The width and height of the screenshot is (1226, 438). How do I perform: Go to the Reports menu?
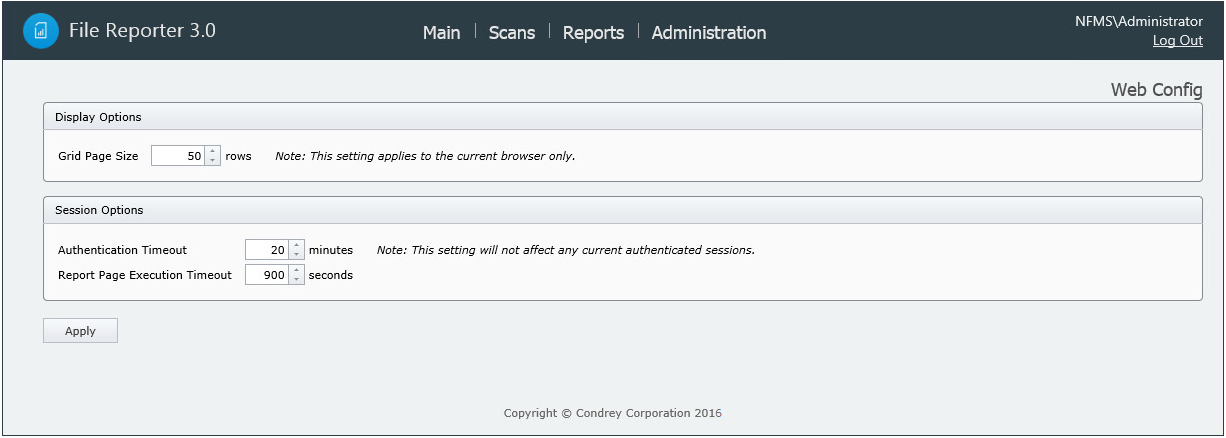593,33
